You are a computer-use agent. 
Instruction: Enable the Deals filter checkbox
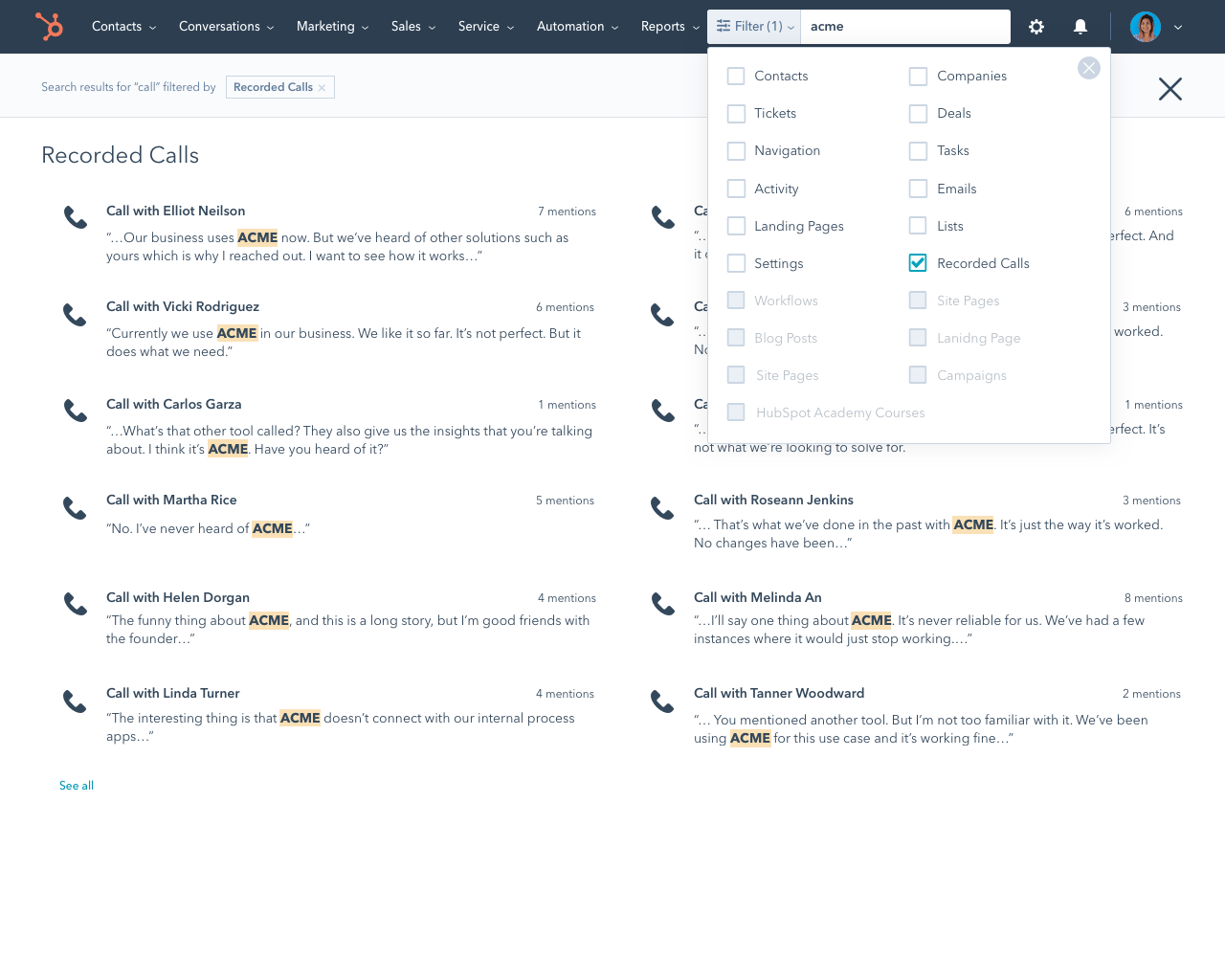click(x=918, y=113)
